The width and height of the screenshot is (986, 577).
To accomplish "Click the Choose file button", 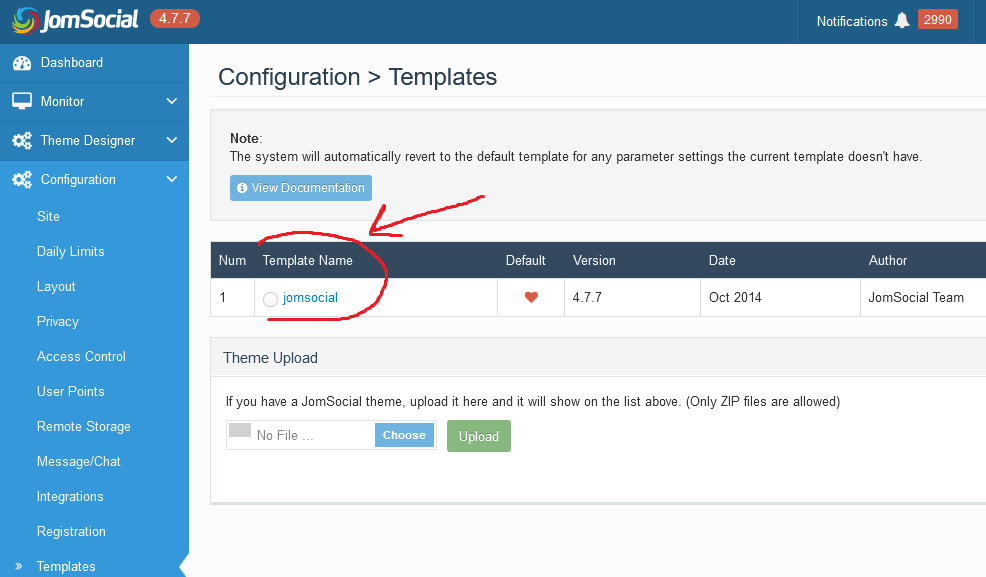I will [404, 435].
